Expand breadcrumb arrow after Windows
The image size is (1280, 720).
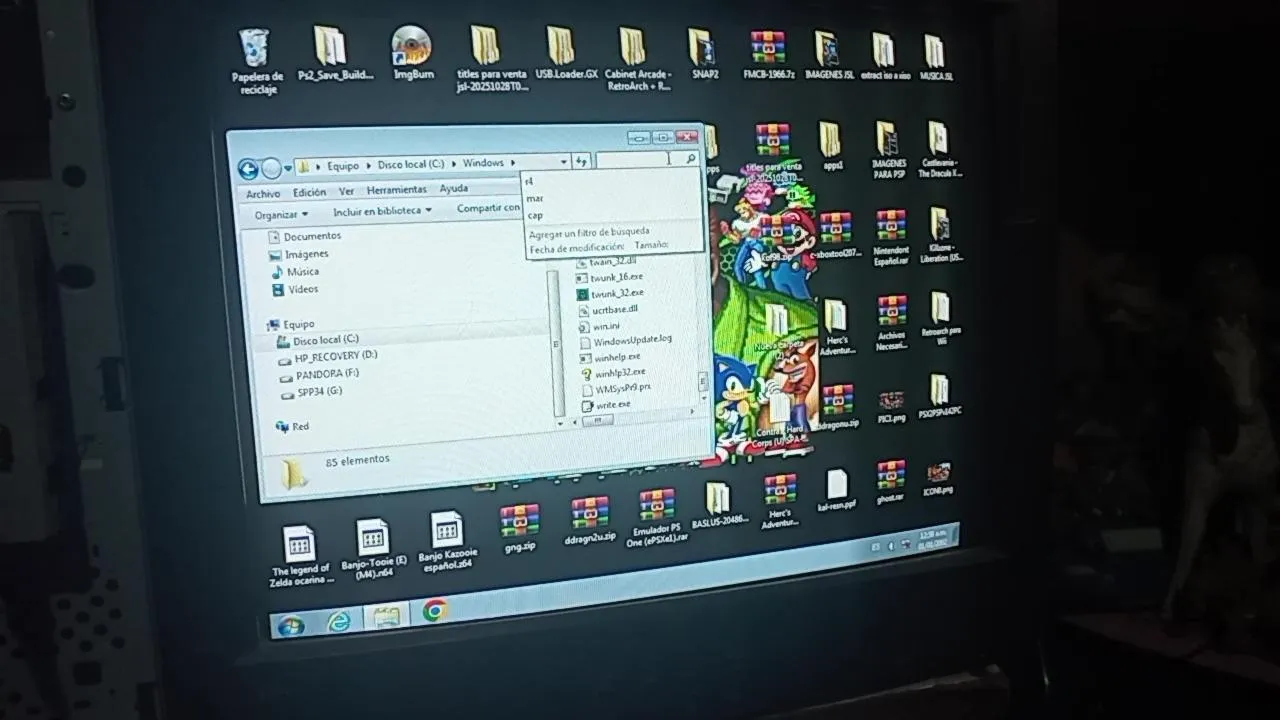point(513,163)
